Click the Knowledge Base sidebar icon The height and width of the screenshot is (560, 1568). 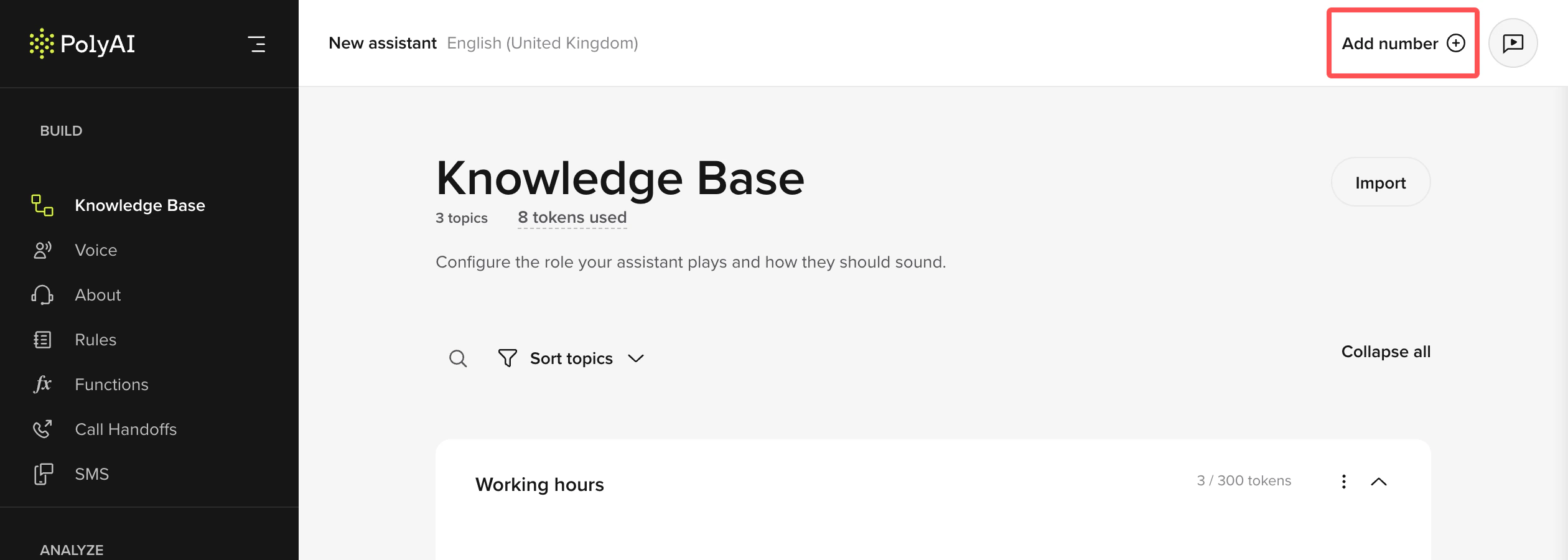[42, 205]
